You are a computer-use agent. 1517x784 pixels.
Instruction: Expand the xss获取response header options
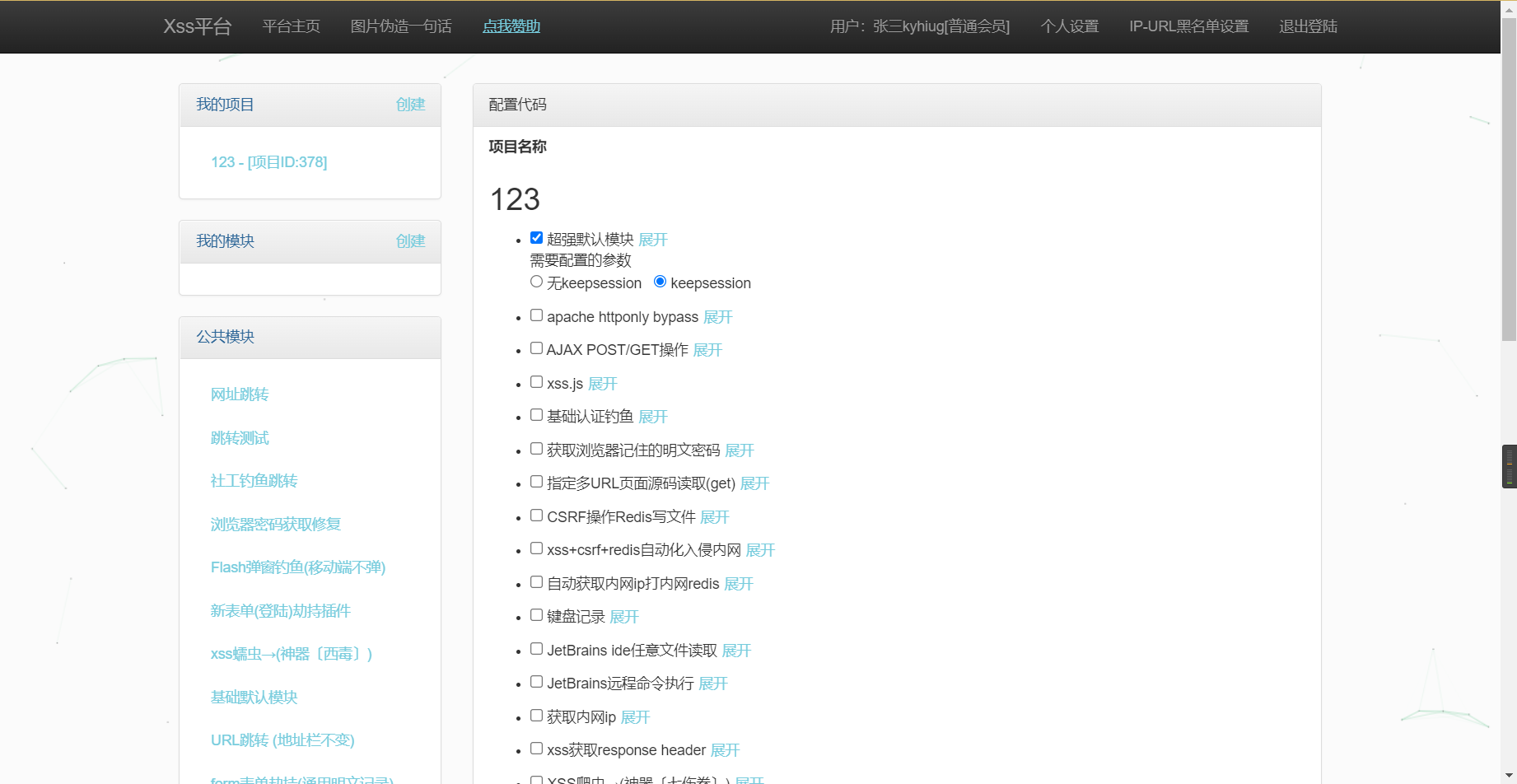click(x=725, y=750)
